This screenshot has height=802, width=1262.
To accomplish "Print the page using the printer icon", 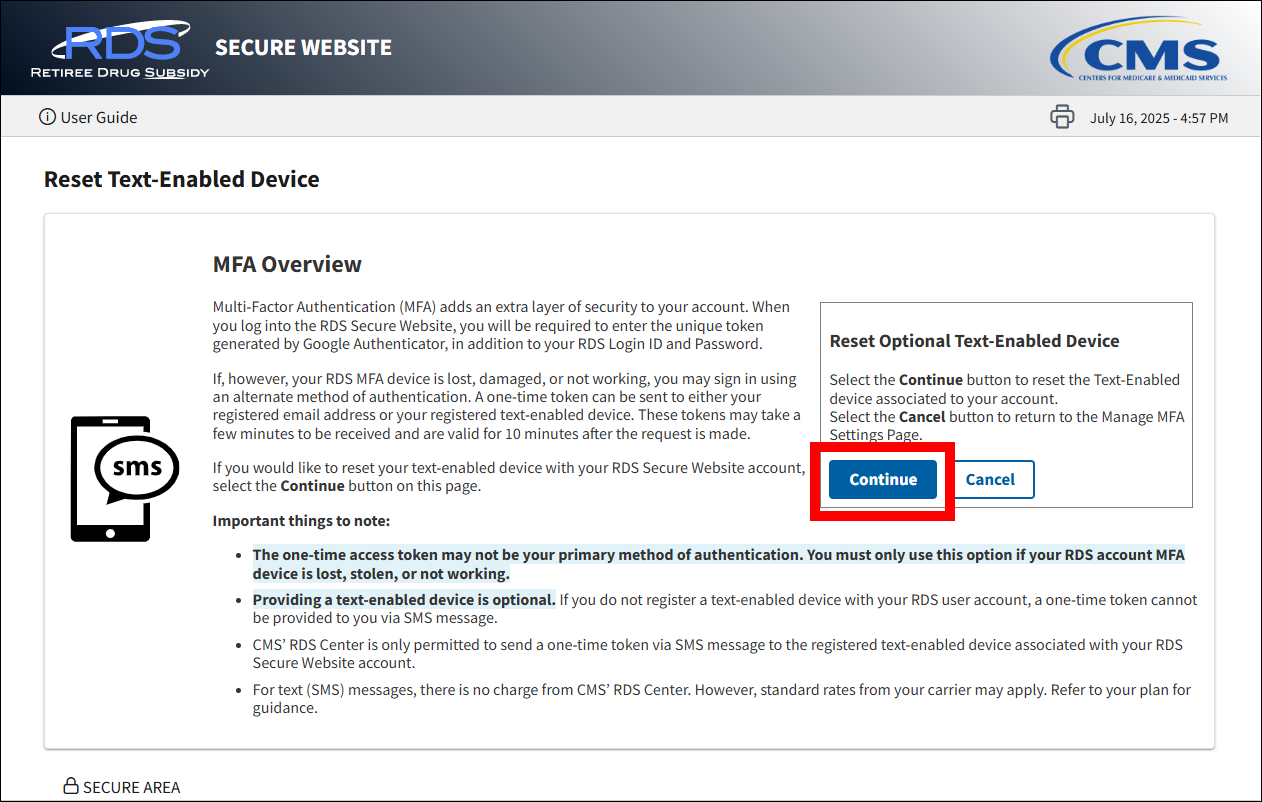I will [x=1062, y=117].
